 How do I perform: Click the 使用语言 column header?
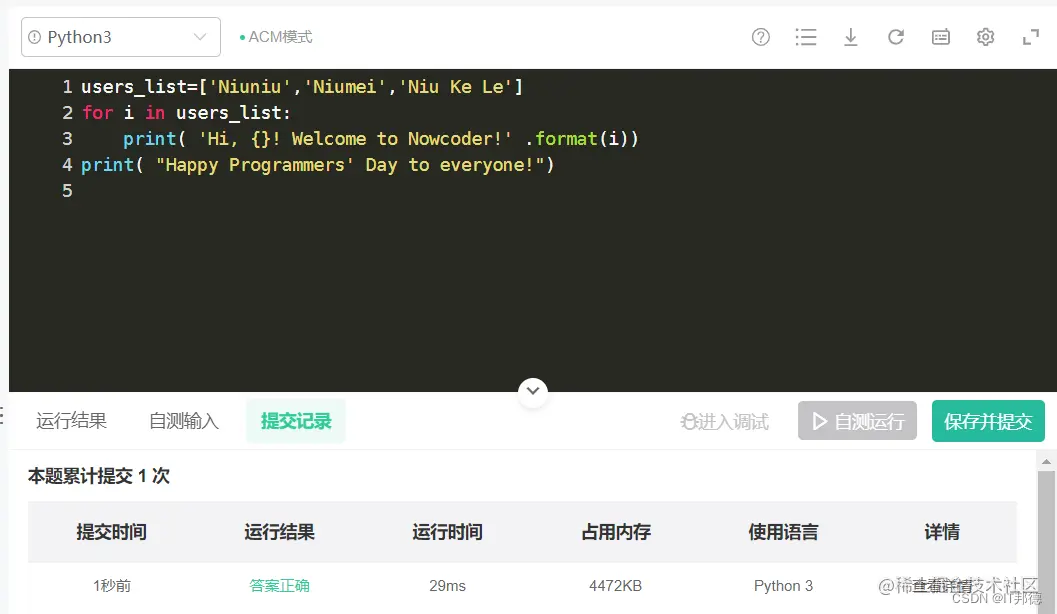click(x=783, y=532)
